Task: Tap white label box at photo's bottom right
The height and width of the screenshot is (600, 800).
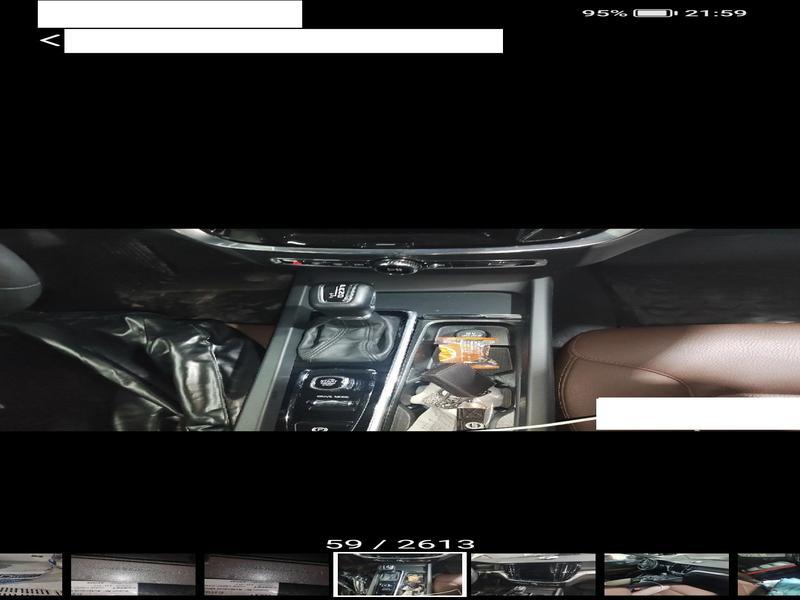Action: pos(697,414)
